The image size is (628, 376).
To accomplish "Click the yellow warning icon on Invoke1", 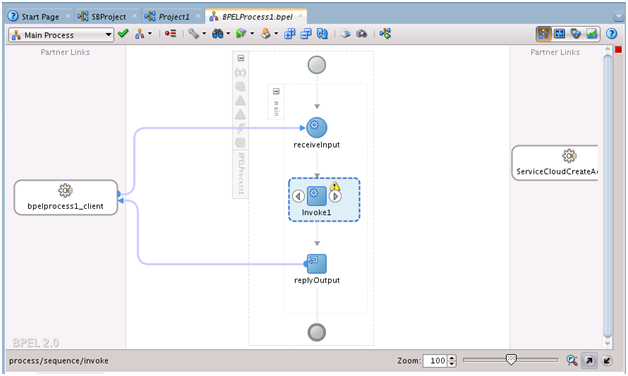I will 334,186.
